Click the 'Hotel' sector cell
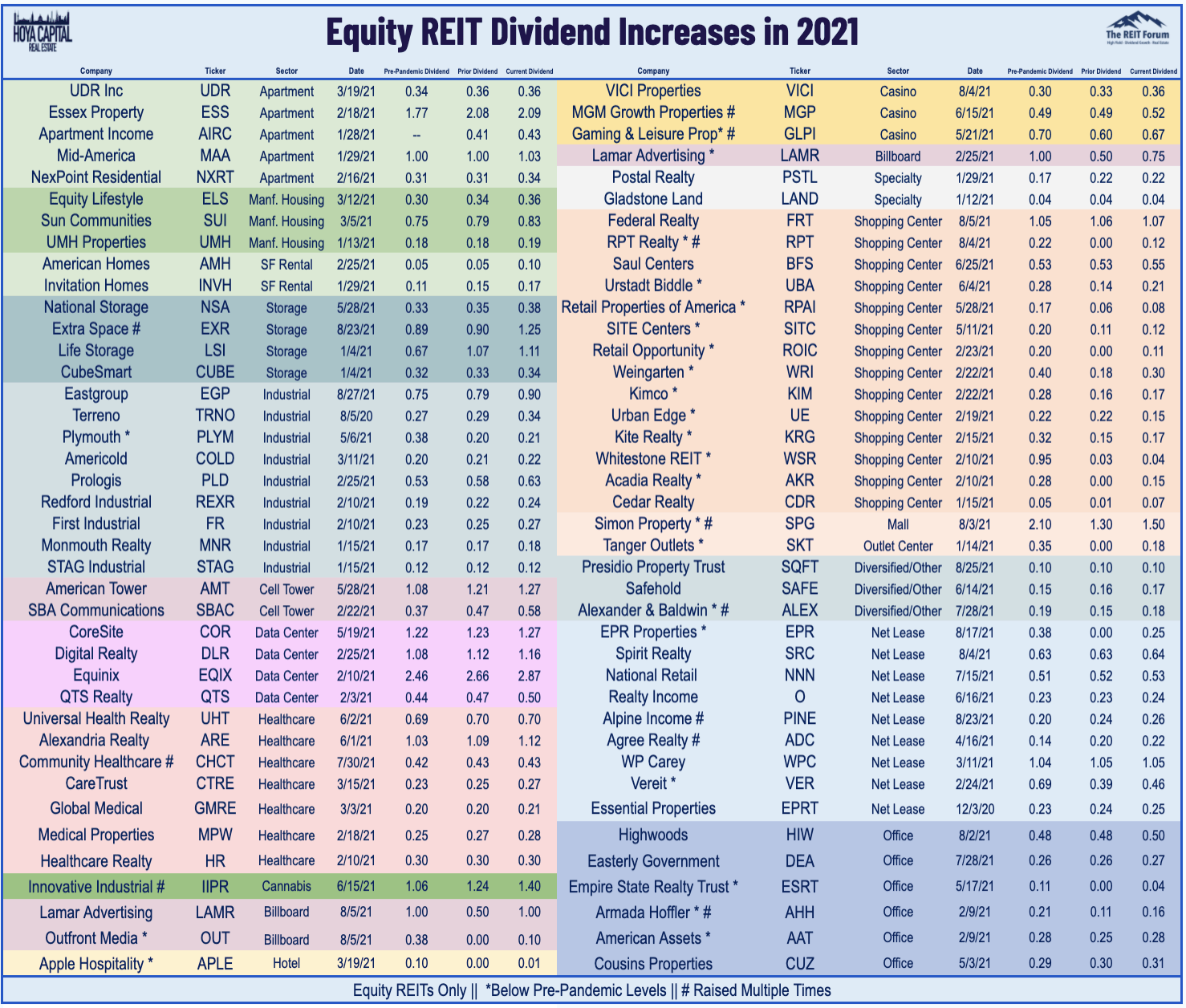The width and height of the screenshot is (1186, 1008). click(286, 964)
